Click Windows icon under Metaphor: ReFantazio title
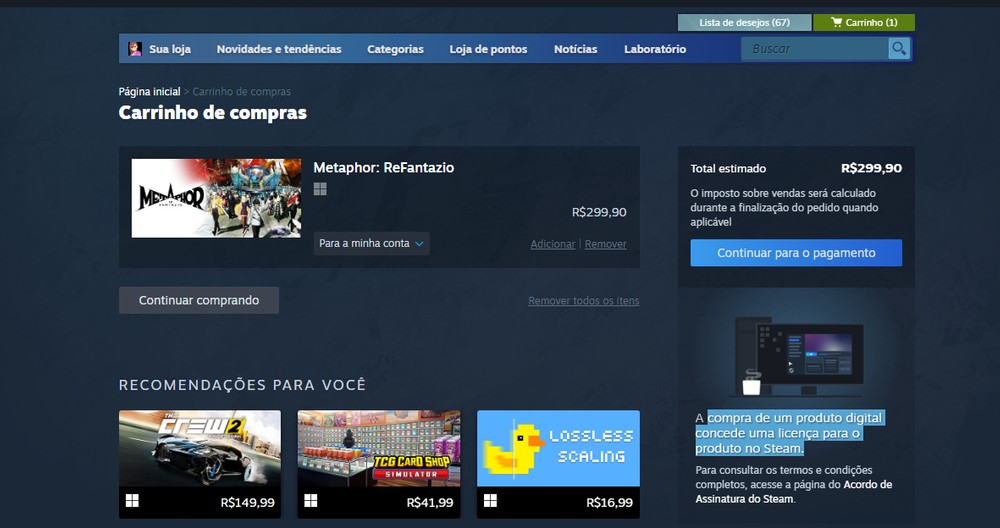1000x528 pixels. tap(320, 189)
